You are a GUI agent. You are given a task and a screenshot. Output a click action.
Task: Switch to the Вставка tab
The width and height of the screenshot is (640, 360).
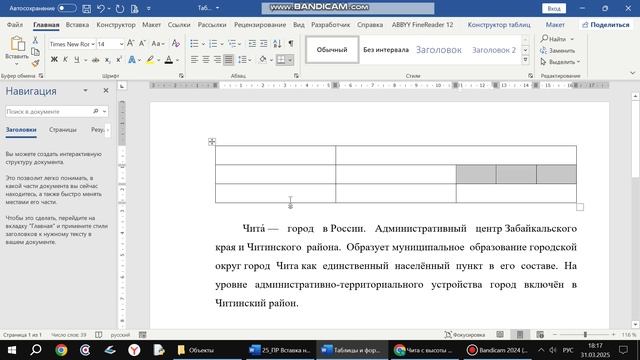(77, 25)
